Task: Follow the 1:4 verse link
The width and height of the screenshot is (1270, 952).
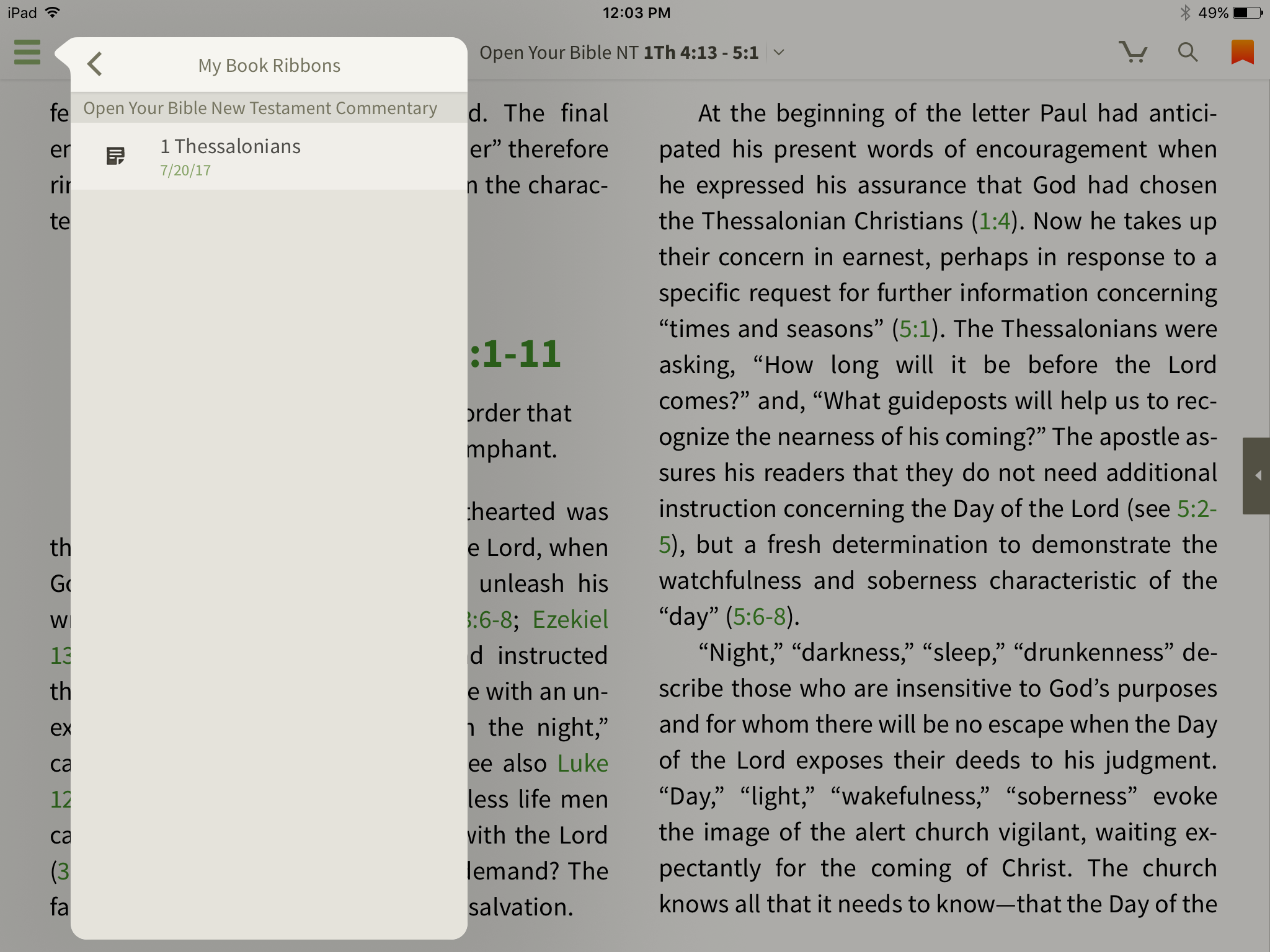Action: tap(995, 221)
